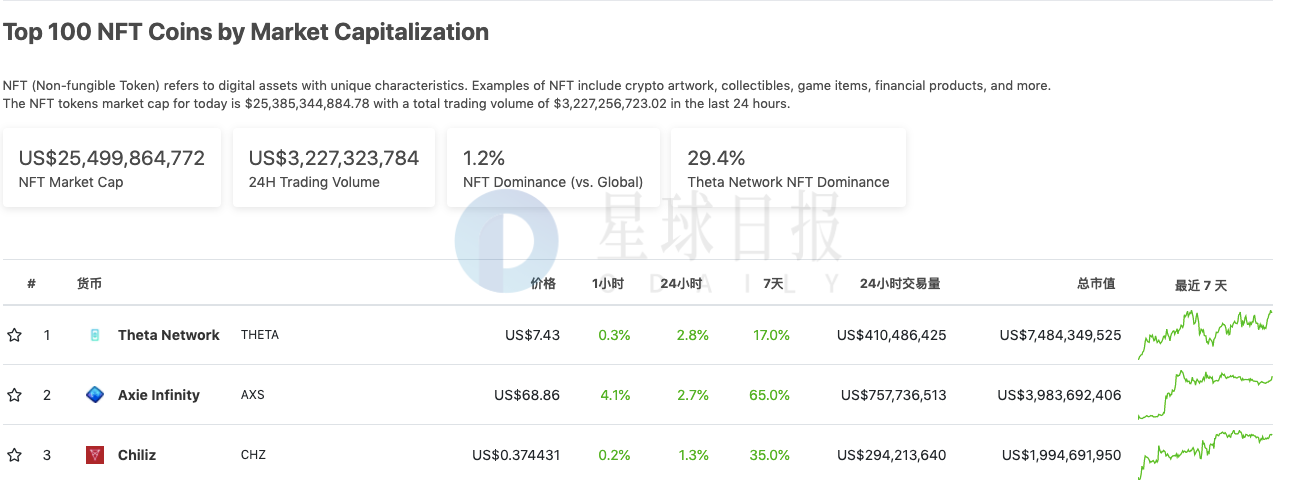Click the Theta Network coin logo
Viewport: 1297px width, 482px height.
95,335
